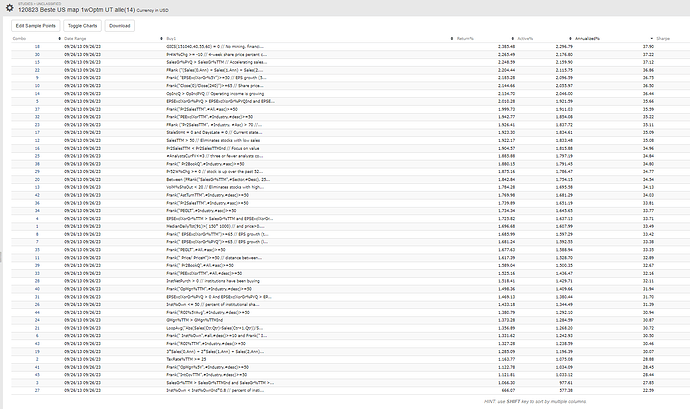Image resolution: width=690 pixels, height=409 pixels.
Task: Open combo 5 link
Action: click(37, 101)
